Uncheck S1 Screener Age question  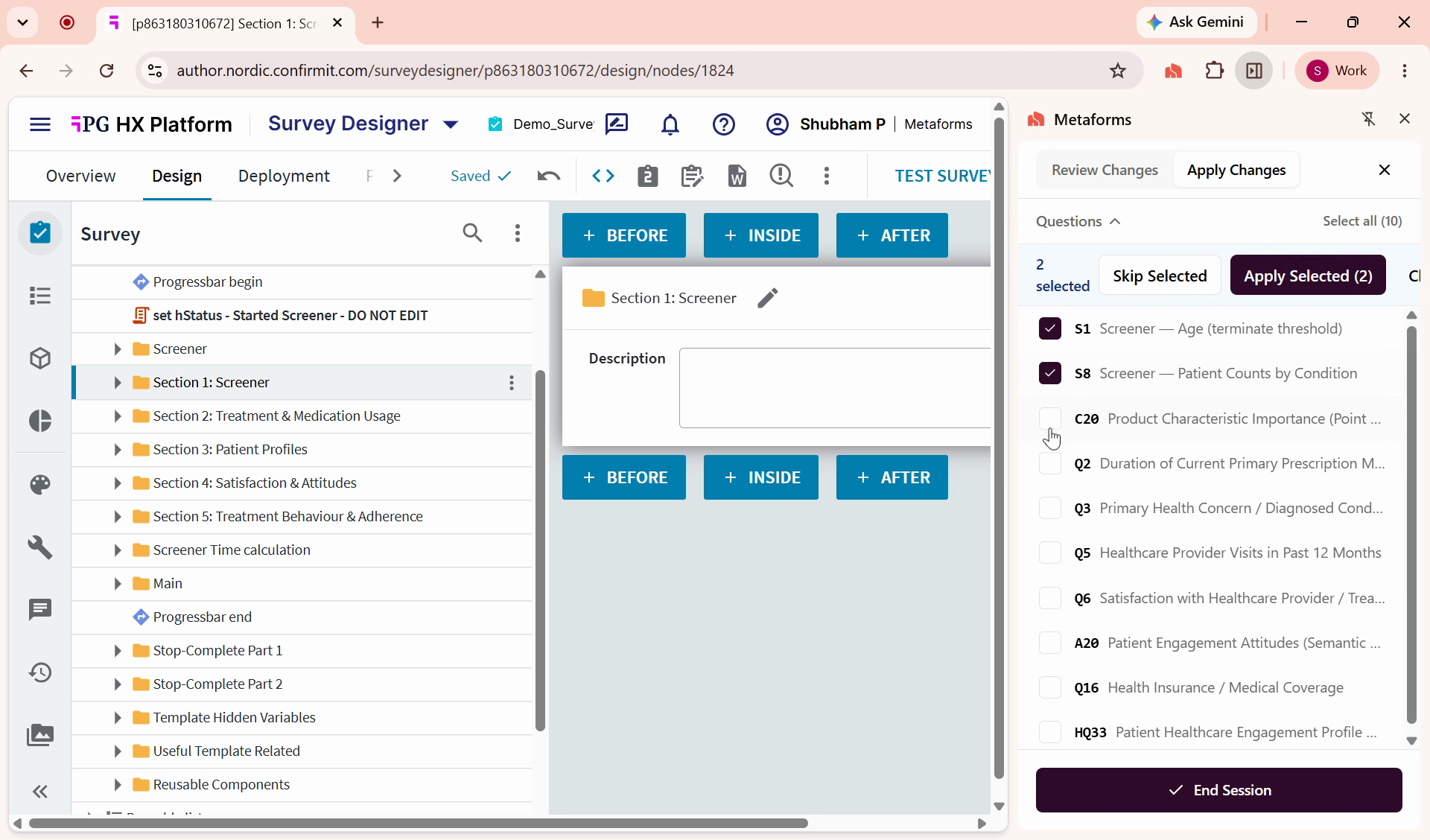pos(1050,328)
